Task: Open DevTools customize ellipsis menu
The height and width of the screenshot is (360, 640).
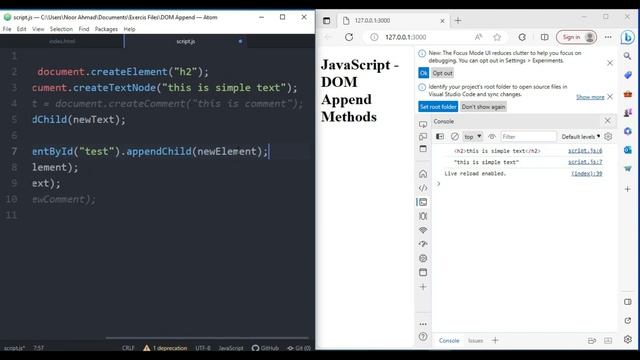Action: click(423, 324)
